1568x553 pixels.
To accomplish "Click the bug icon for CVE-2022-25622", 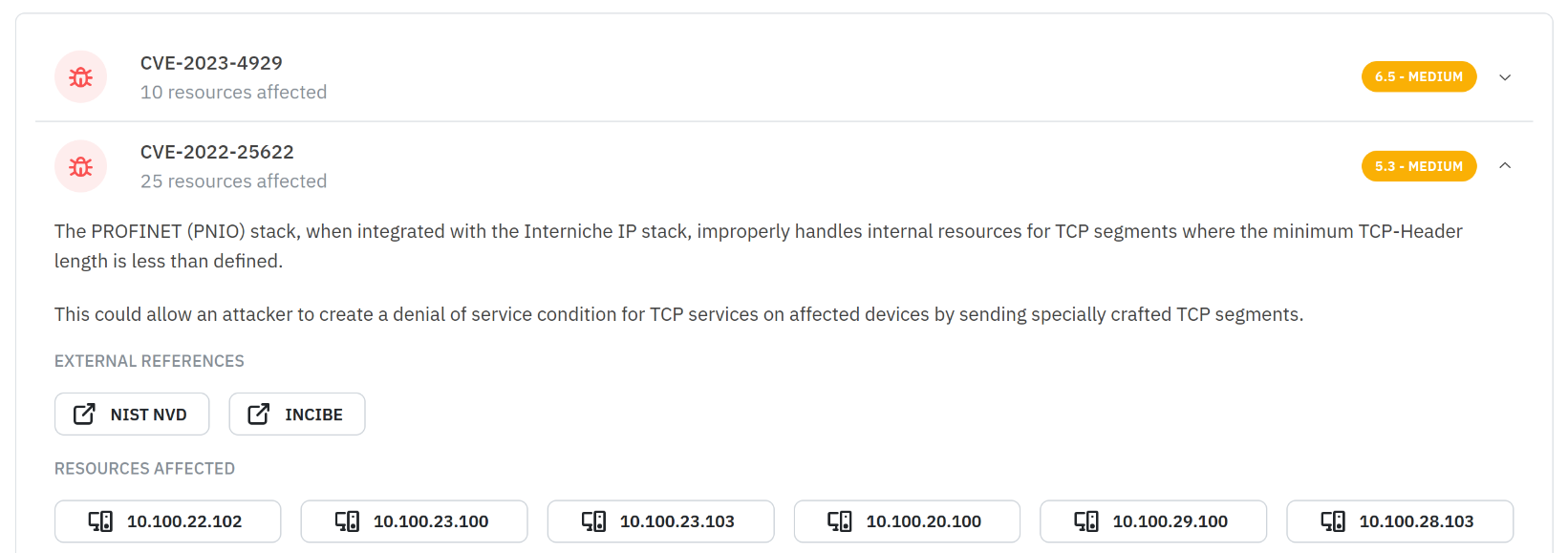I will coord(81,166).
